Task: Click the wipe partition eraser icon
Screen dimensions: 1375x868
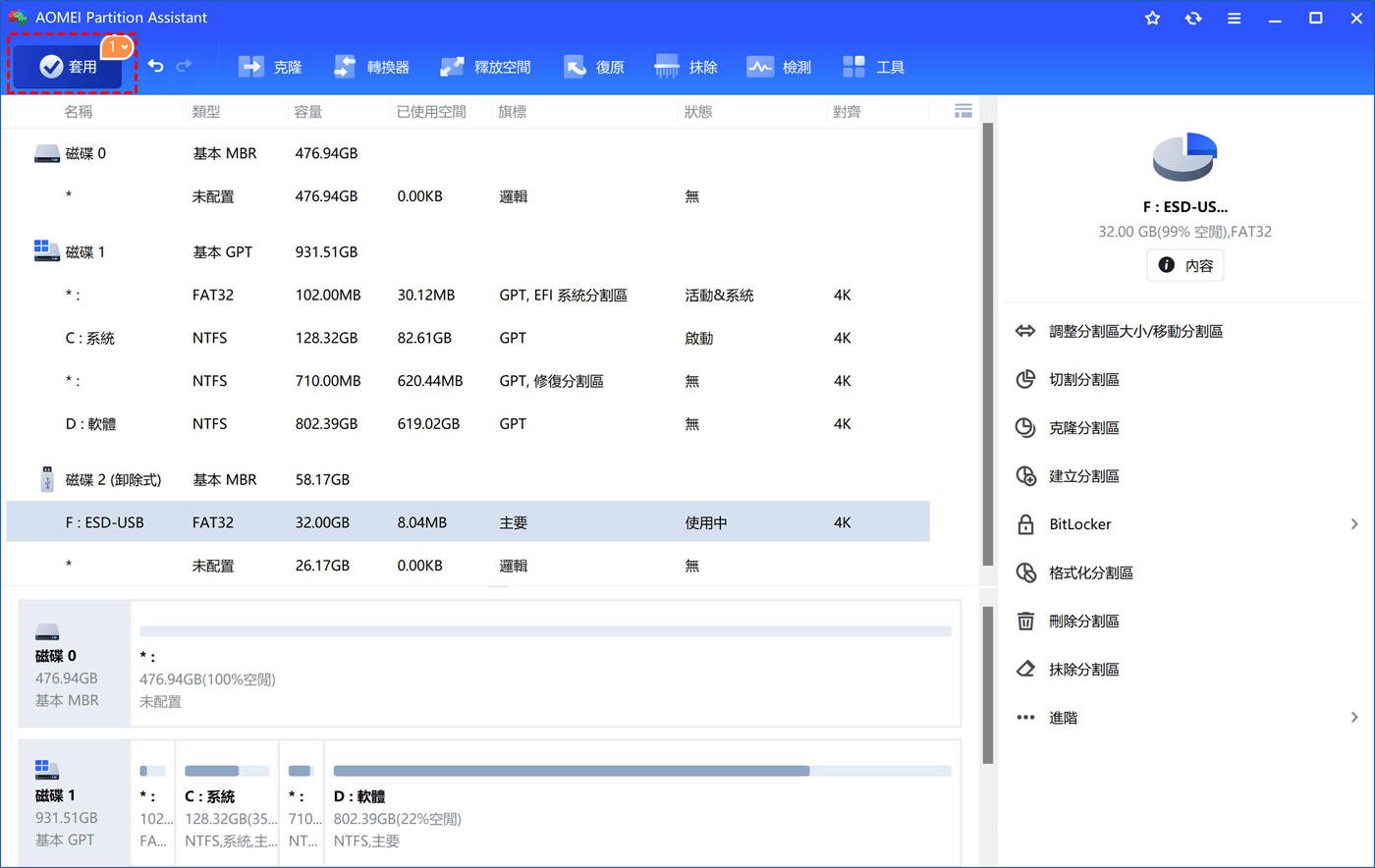Action: coord(1025,669)
